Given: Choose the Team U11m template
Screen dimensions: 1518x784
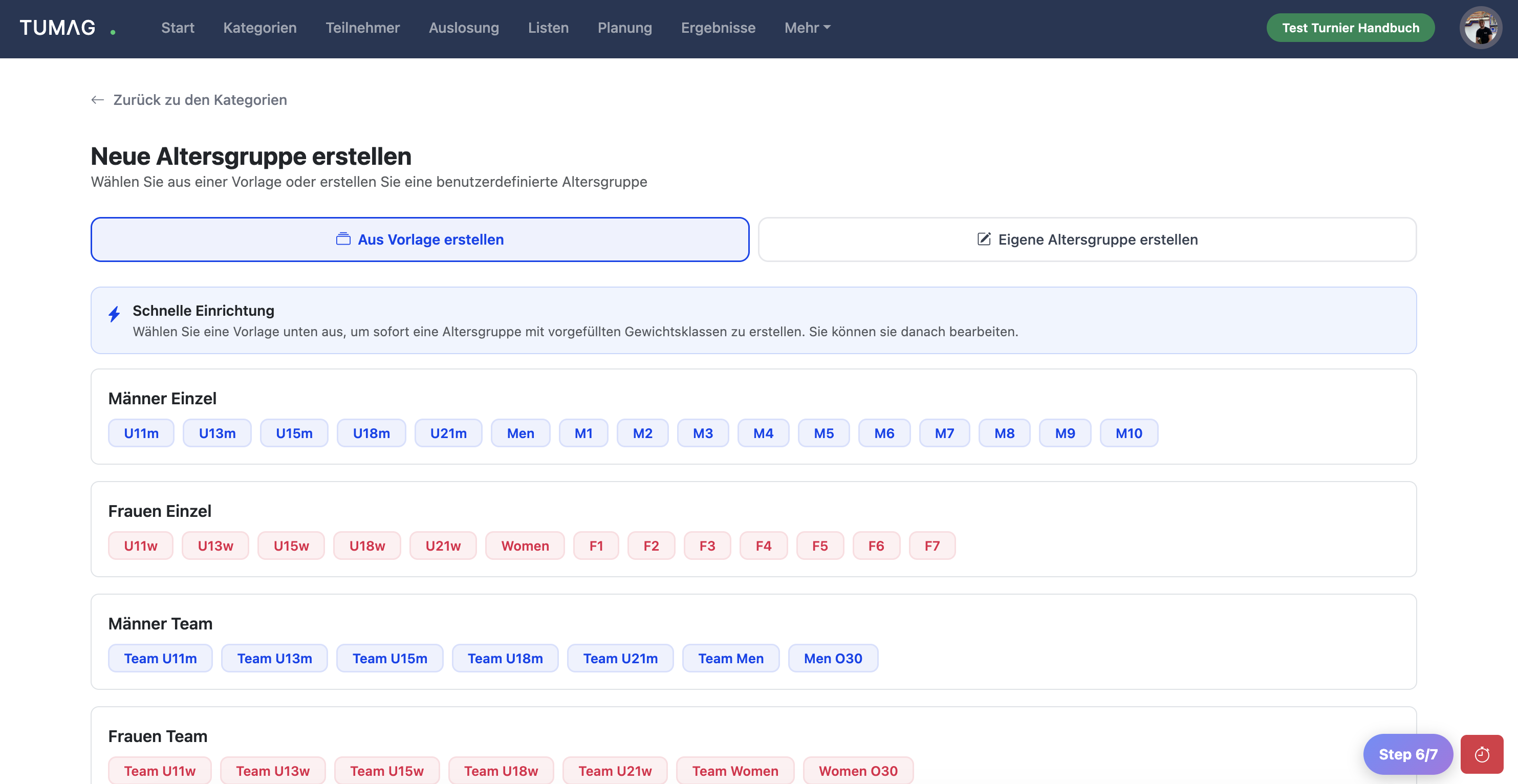Looking at the screenshot, I should pos(160,658).
